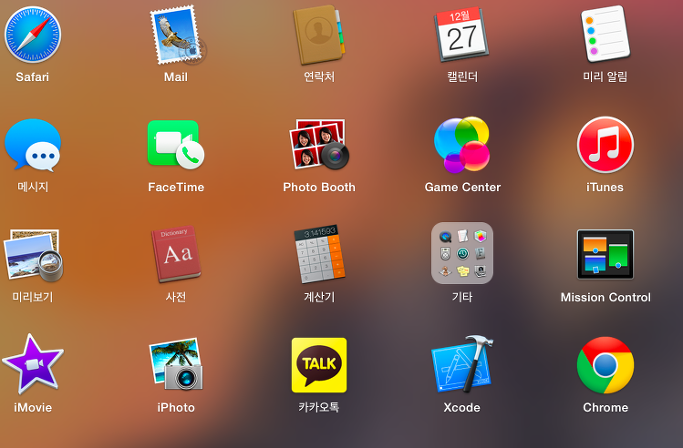Click the 미리보기 text label

point(33,297)
